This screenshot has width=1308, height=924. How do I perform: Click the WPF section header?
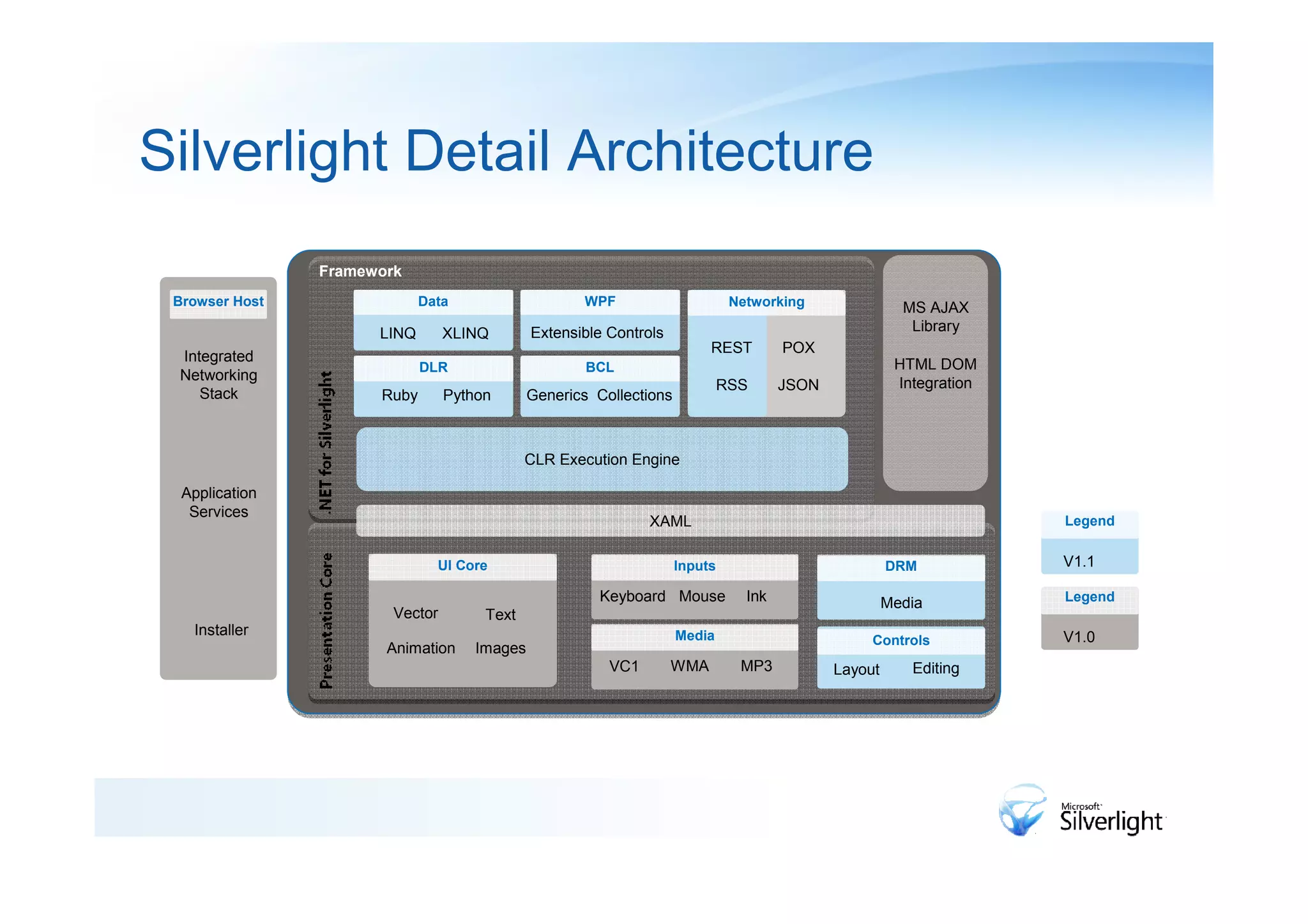tap(599, 301)
